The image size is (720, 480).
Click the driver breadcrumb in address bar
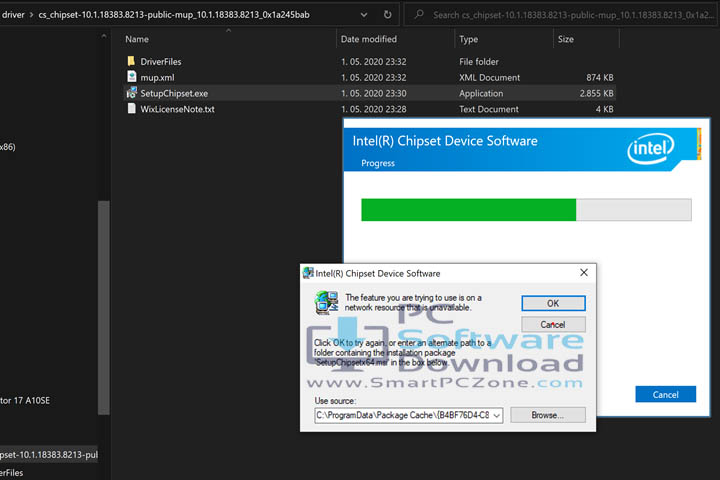point(13,15)
